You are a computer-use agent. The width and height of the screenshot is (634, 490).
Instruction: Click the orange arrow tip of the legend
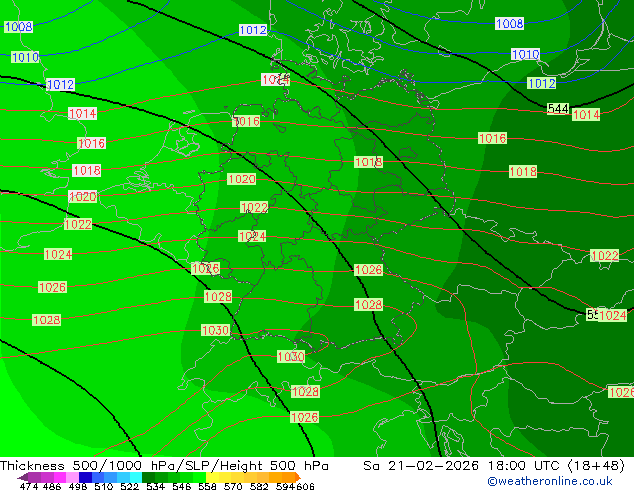click(x=298, y=477)
